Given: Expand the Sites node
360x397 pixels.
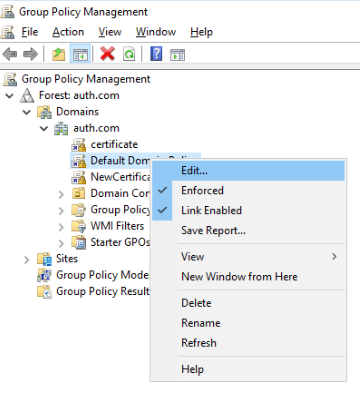Looking at the screenshot, I should 27,260.
